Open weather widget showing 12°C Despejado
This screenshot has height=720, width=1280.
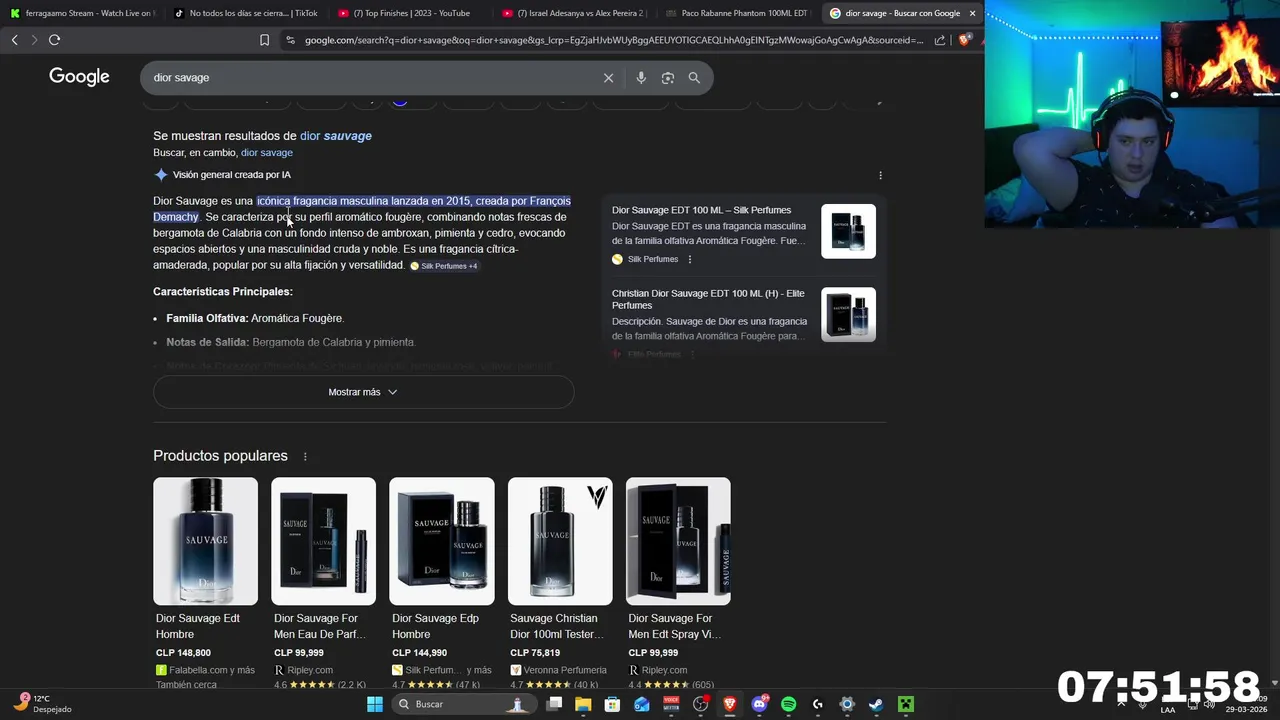pos(42,704)
